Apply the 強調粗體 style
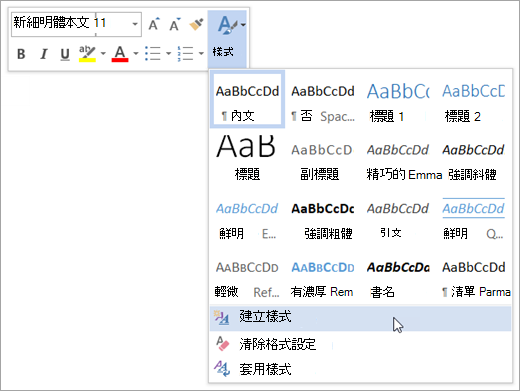Viewport: 520px width, 391px height. [323, 221]
